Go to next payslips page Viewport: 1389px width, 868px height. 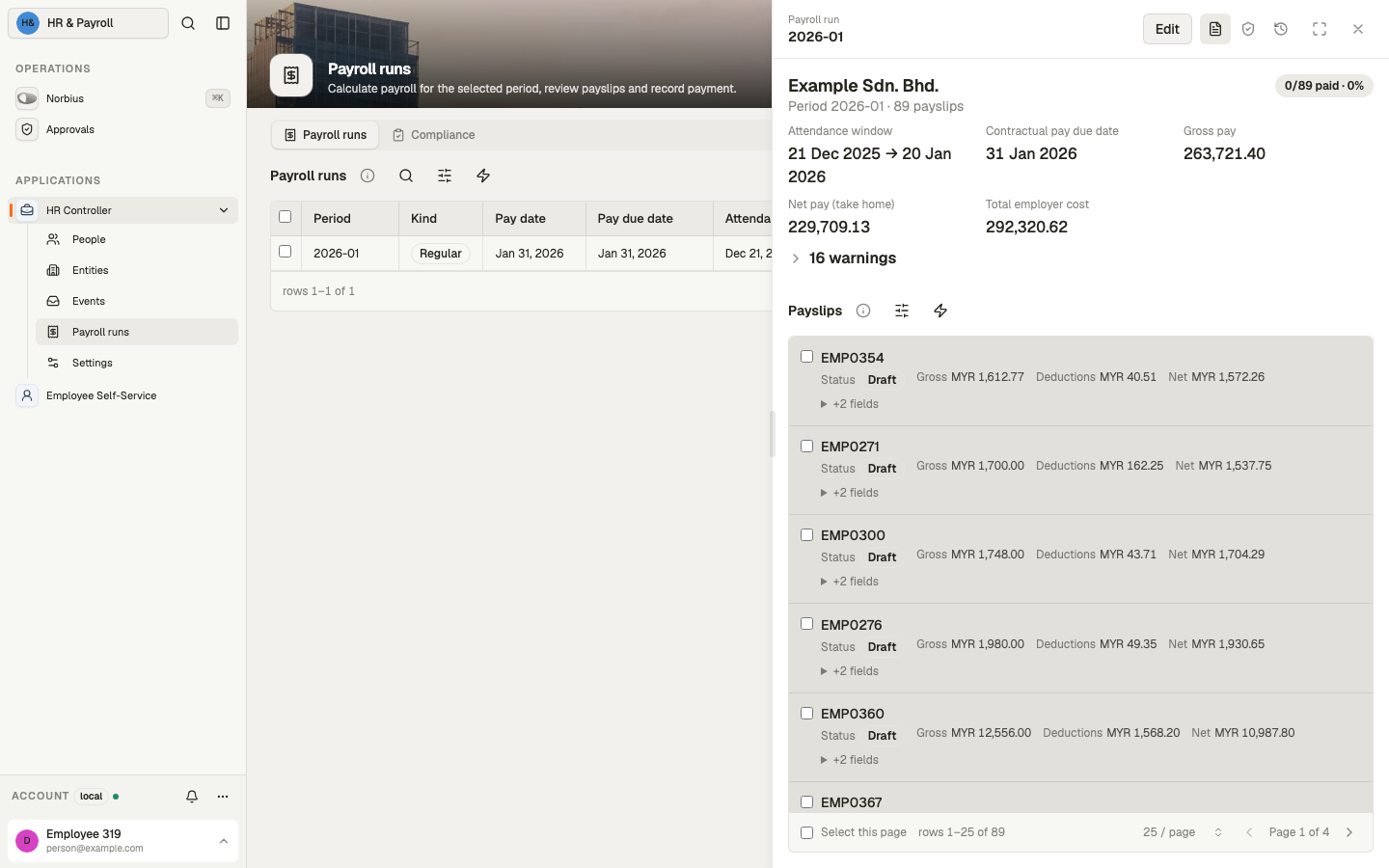1349,832
